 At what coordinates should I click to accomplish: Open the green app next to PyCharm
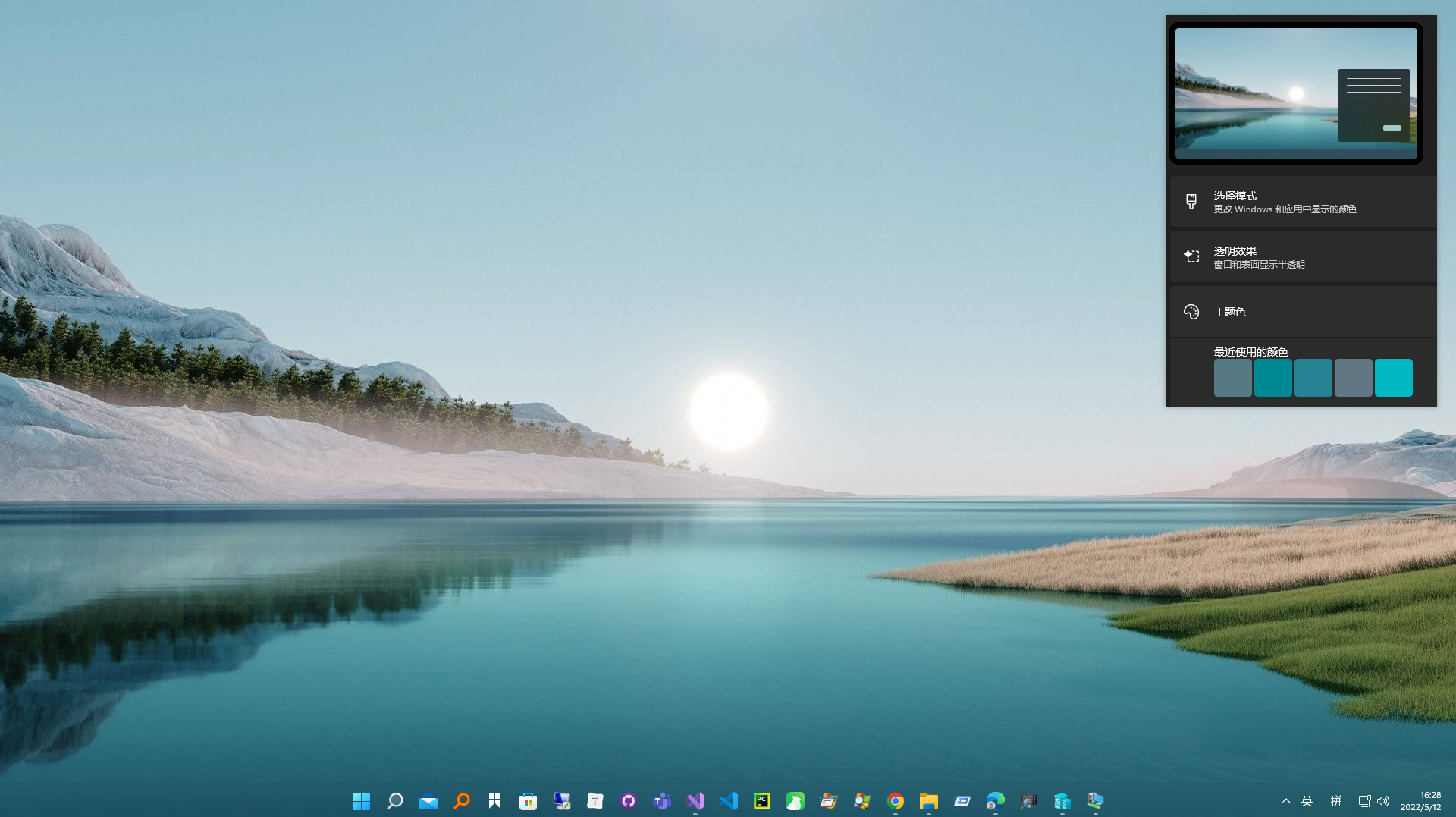tap(795, 801)
